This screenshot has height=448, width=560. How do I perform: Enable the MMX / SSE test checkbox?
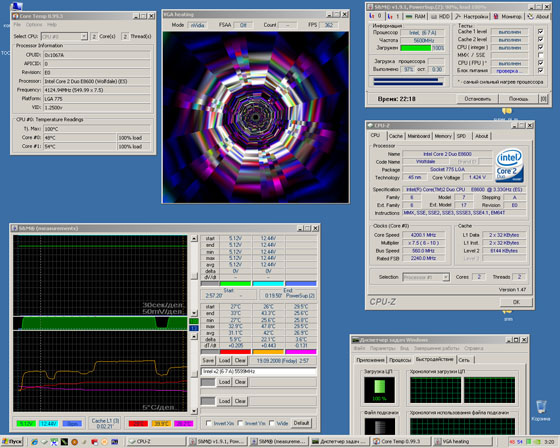[x=540, y=55]
